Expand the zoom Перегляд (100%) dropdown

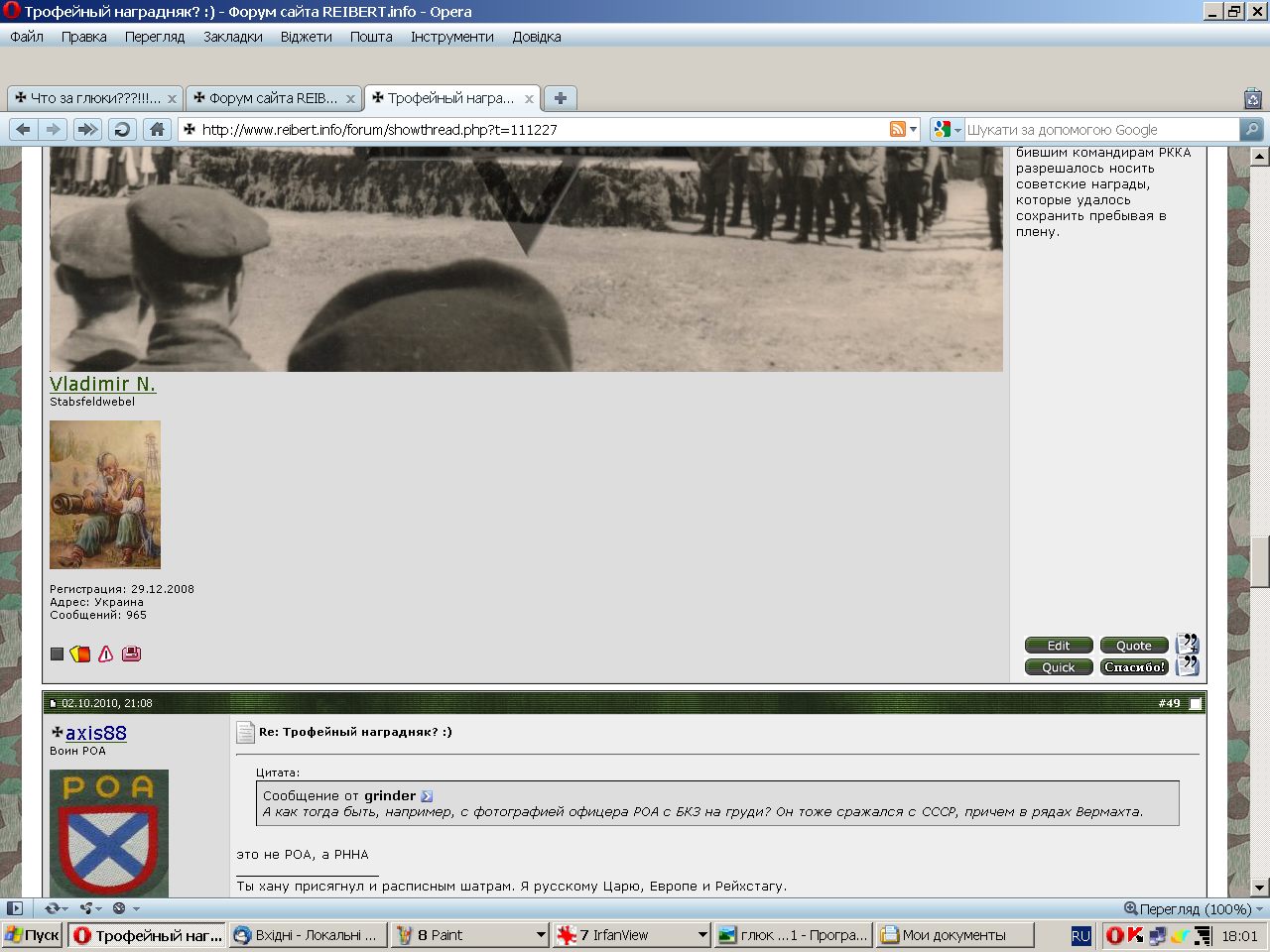(1260, 908)
